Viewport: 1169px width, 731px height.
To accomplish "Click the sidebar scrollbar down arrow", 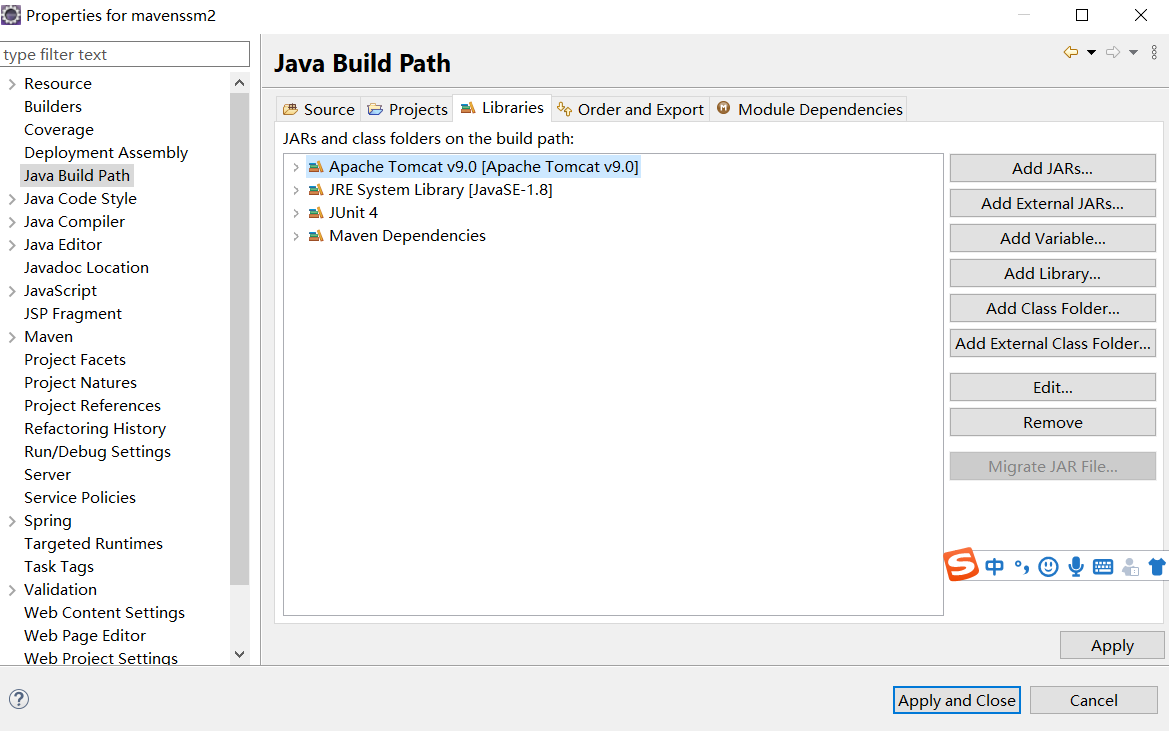I will [x=239, y=654].
